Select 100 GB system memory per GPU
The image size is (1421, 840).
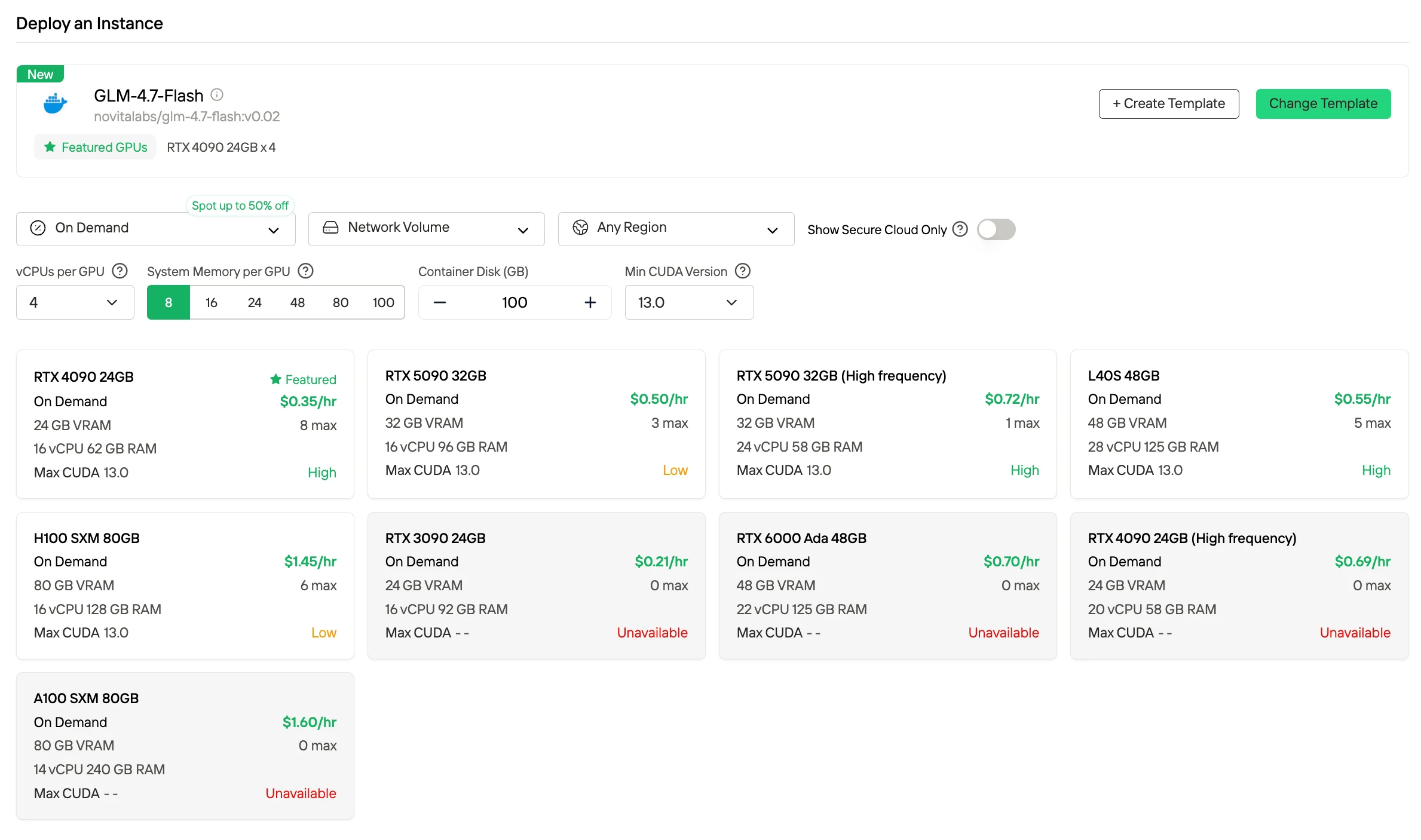[x=384, y=302]
